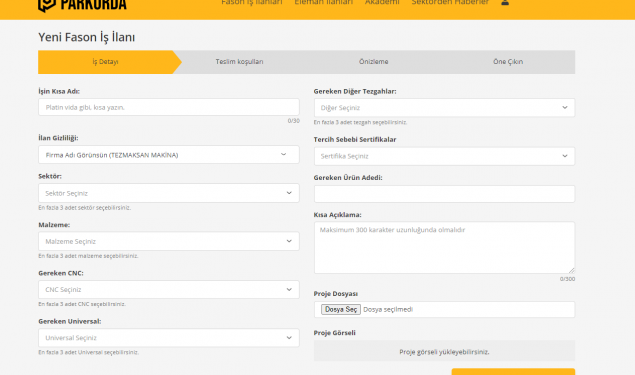Open the Universal Seçiniz dropdown

169,338
